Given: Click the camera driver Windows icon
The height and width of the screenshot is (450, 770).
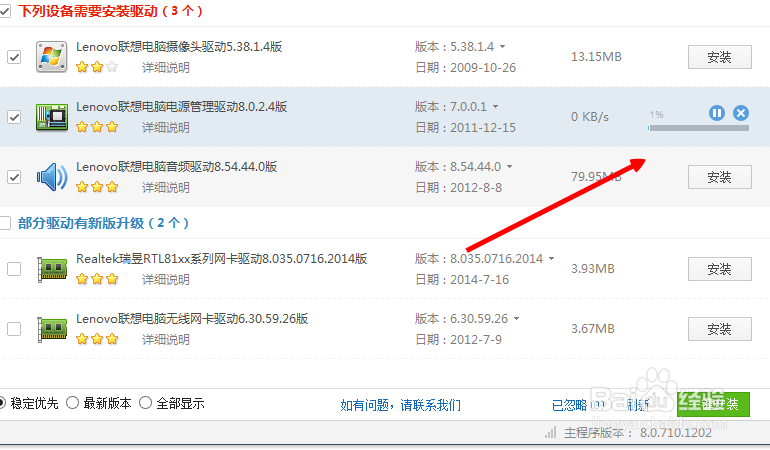Looking at the screenshot, I should [x=52, y=57].
